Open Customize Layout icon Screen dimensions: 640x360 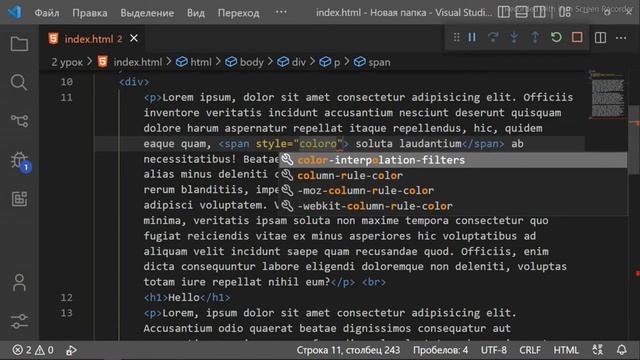point(565,12)
